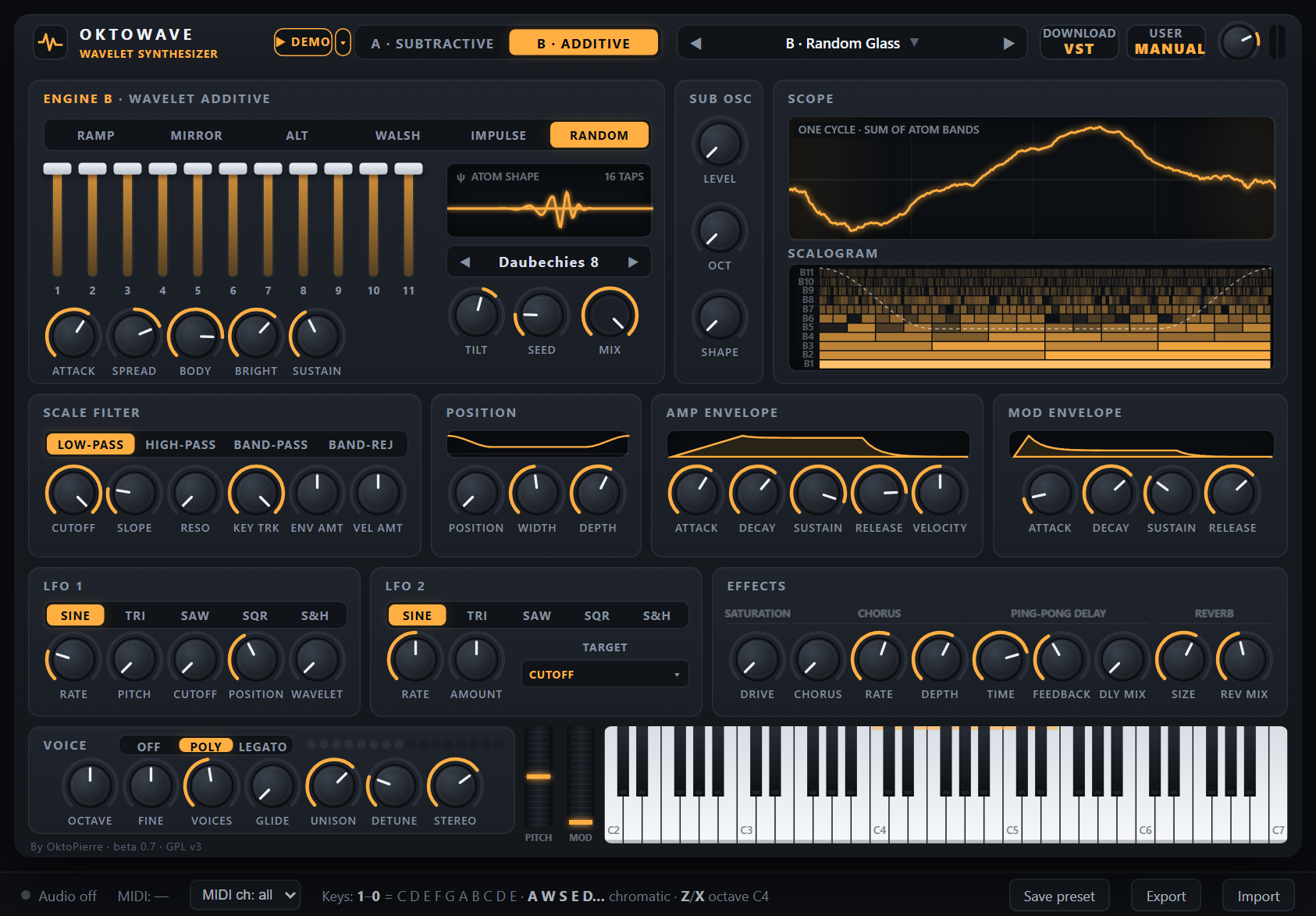This screenshot has height=916, width=1316.
Task: Click the master volume knob in header
Action: tap(1239, 42)
